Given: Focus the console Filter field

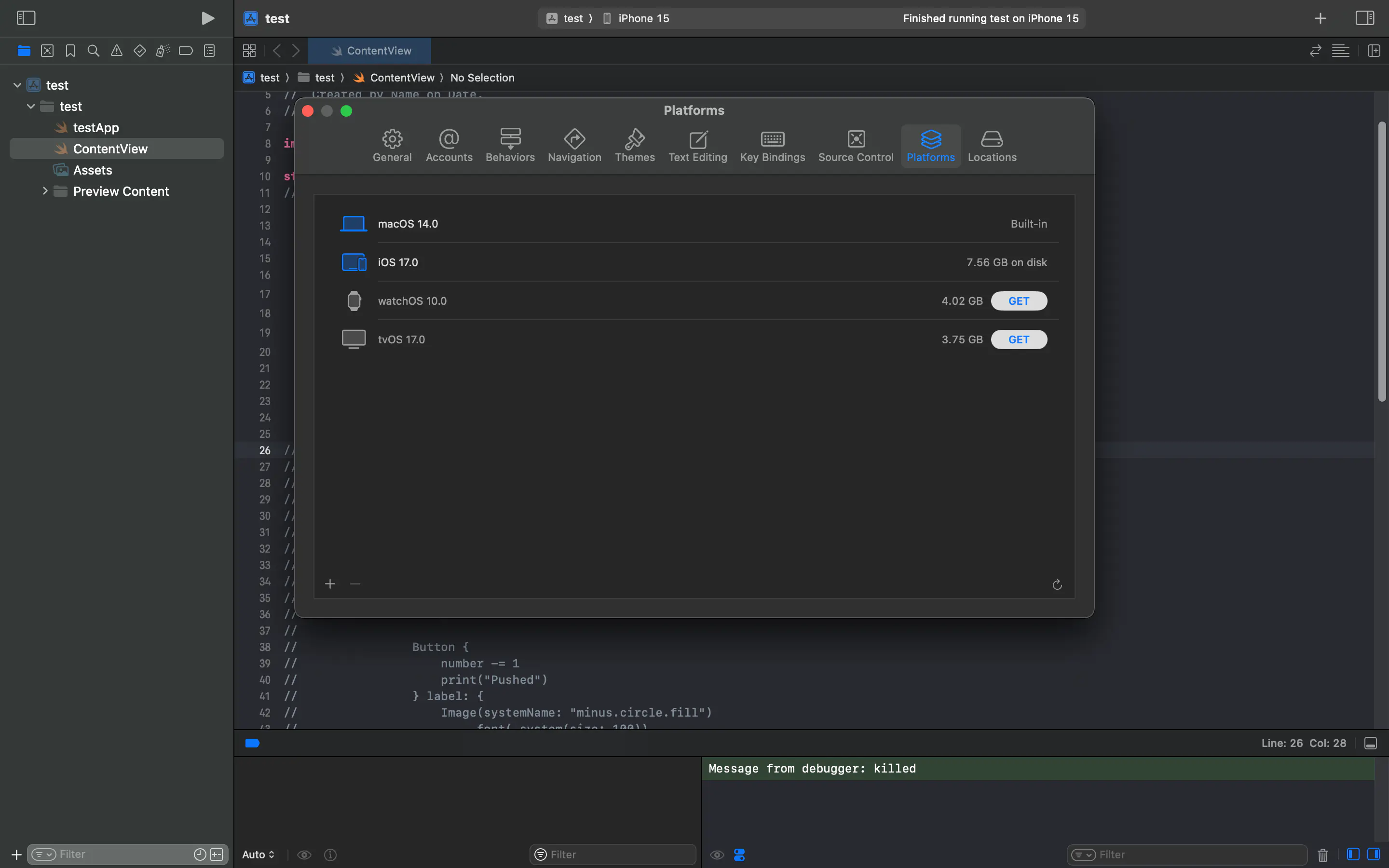Looking at the screenshot, I should (x=1187, y=854).
